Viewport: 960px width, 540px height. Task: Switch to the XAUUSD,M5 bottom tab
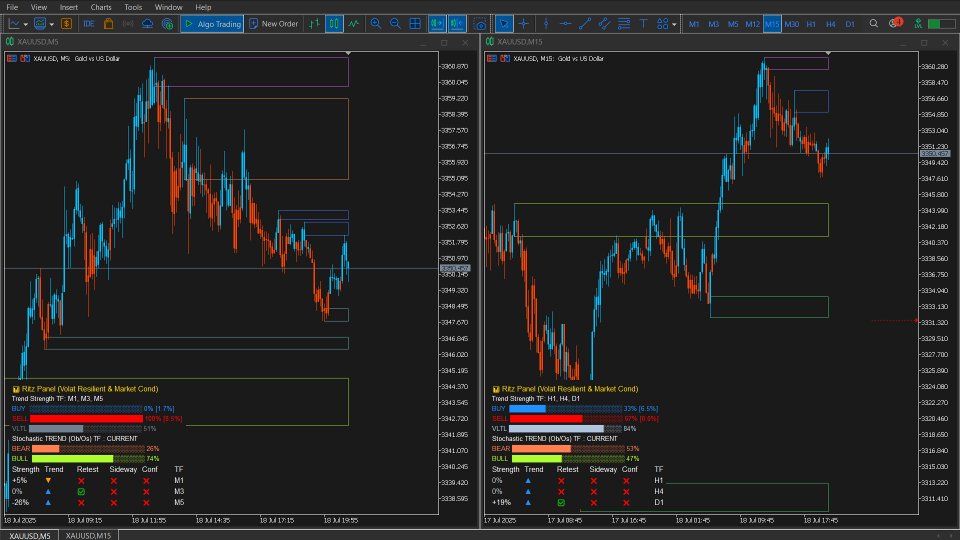point(29,536)
